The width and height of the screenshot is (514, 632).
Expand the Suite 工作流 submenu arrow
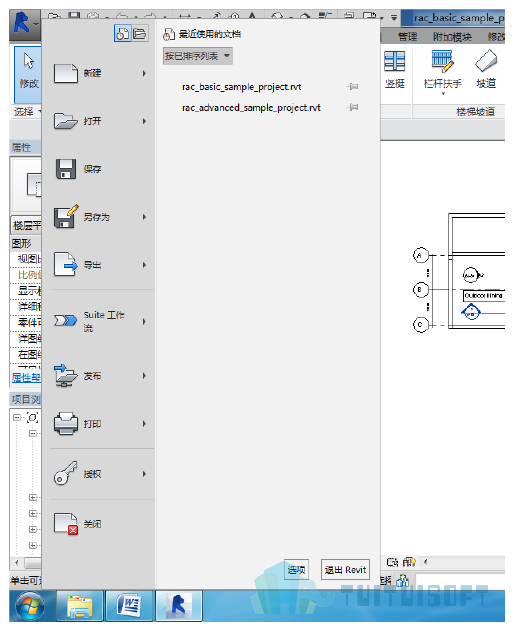[x=144, y=322]
